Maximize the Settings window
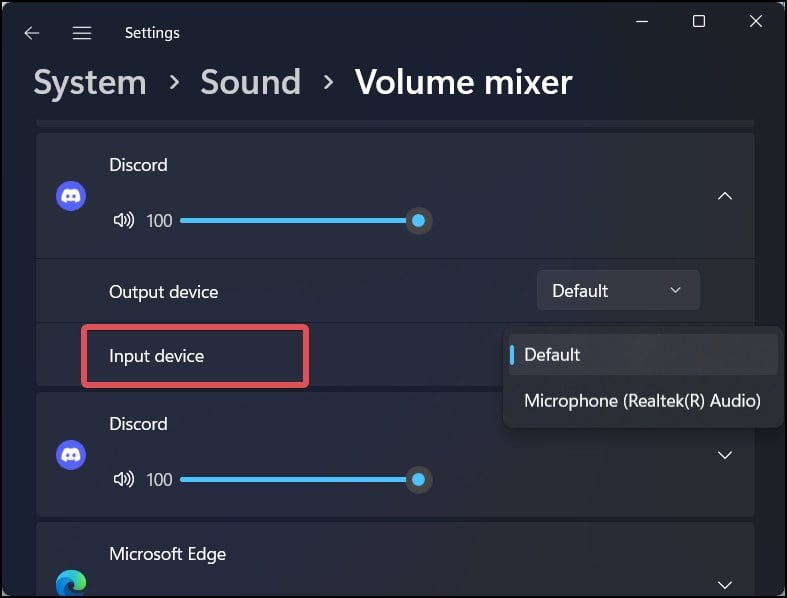The height and width of the screenshot is (598, 787). pyautogui.click(x=699, y=21)
